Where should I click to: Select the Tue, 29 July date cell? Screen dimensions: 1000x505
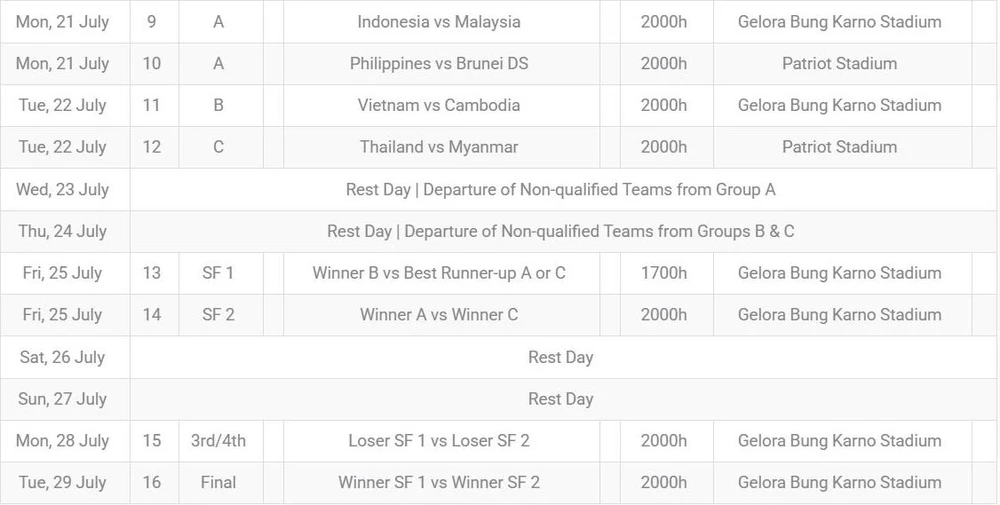pos(63,483)
